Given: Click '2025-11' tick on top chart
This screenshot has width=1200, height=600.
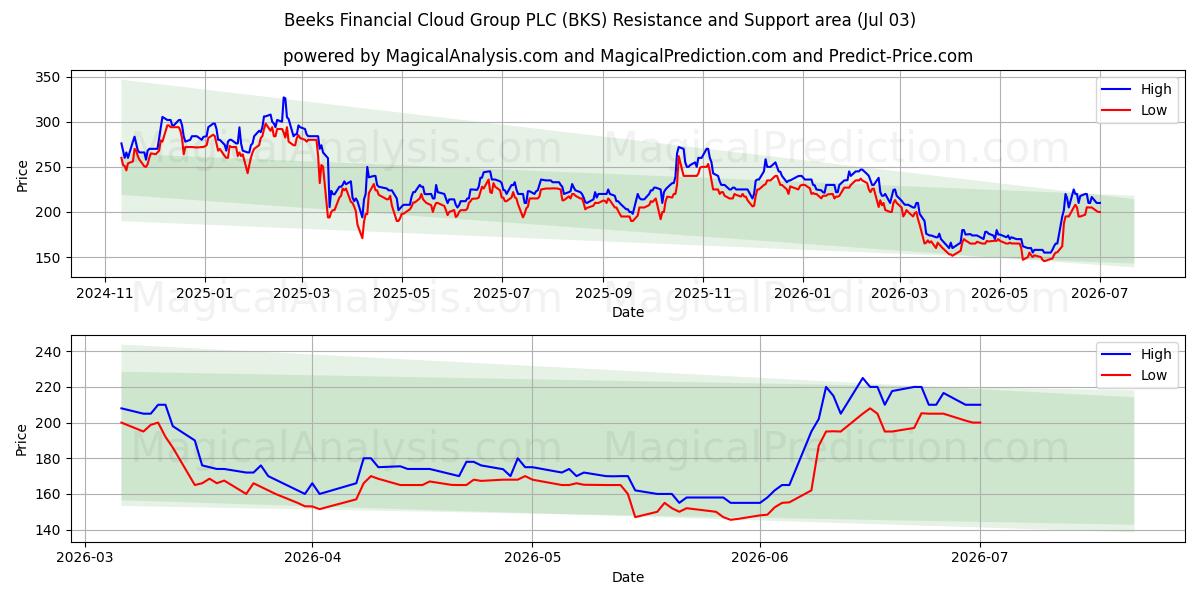Looking at the screenshot, I should pyautogui.click(x=702, y=294).
